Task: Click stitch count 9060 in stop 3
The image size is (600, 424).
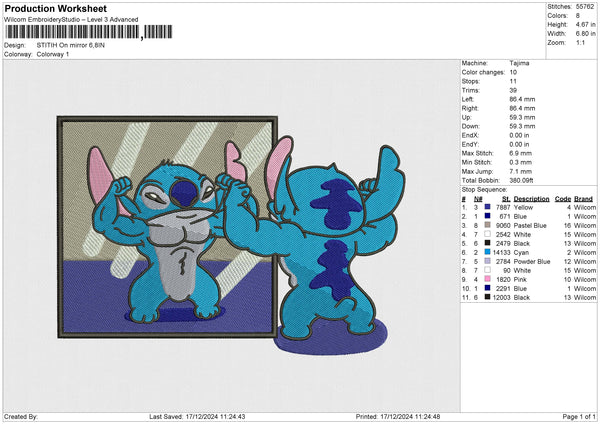Action: (x=503, y=225)
